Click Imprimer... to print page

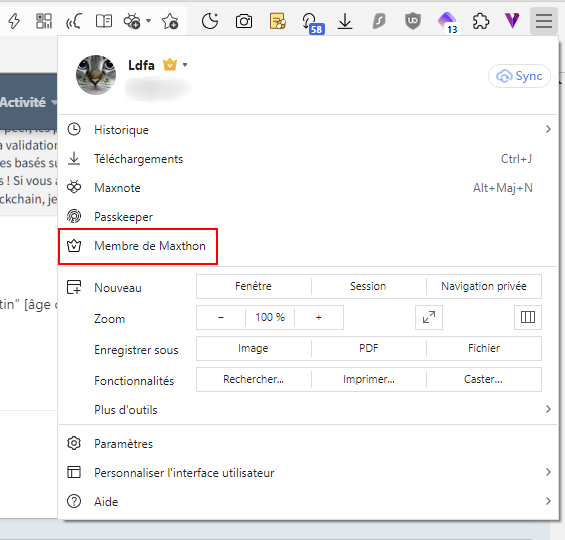368,379
